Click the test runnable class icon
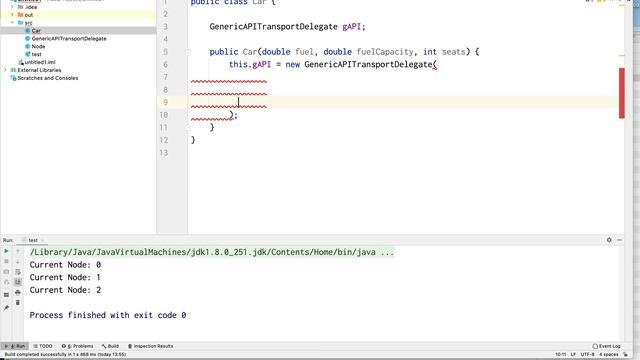Screen dimensions: 640x360 28,54
